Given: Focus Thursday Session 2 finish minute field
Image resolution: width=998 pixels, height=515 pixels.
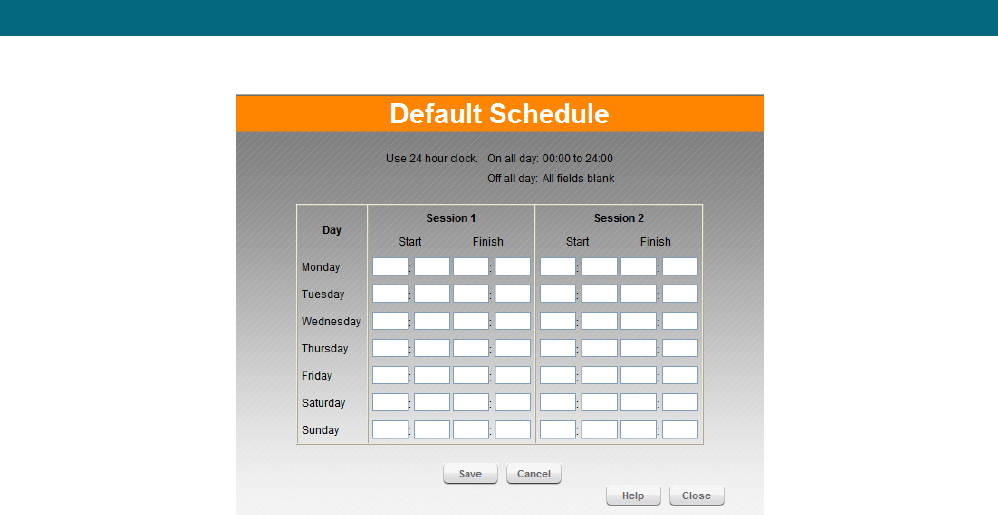Looking at the screenshot, I should [x=680, y=348].
